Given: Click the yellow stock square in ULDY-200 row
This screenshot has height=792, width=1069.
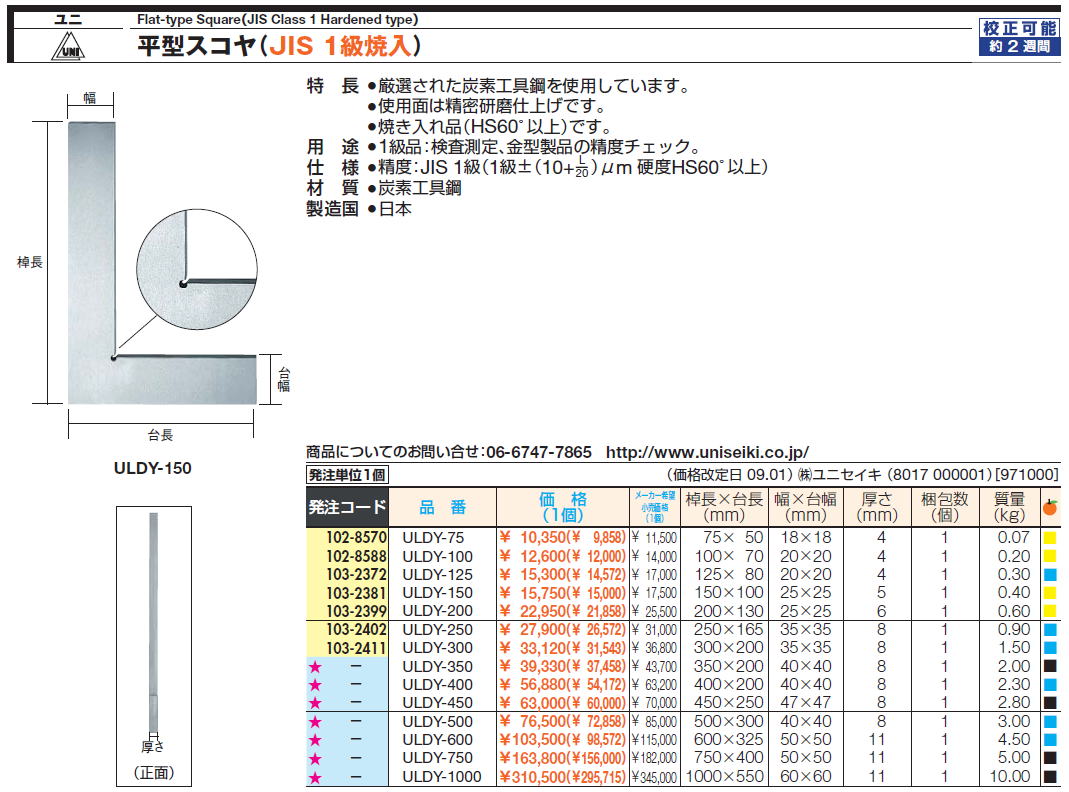Looking at the screenshot, I should 1050,611.
